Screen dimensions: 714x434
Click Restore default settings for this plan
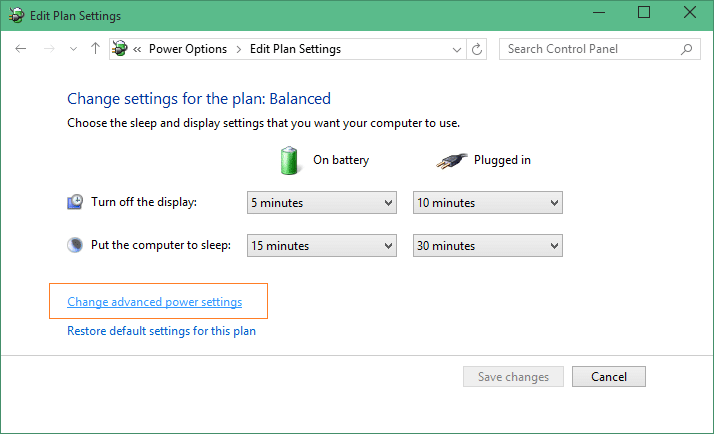tap(161, 331)
